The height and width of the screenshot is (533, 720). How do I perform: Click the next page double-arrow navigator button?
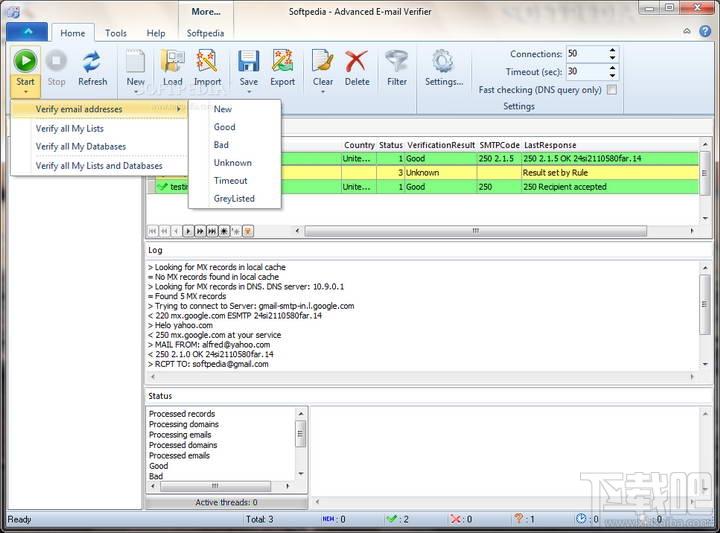click(x=200, y=231)
